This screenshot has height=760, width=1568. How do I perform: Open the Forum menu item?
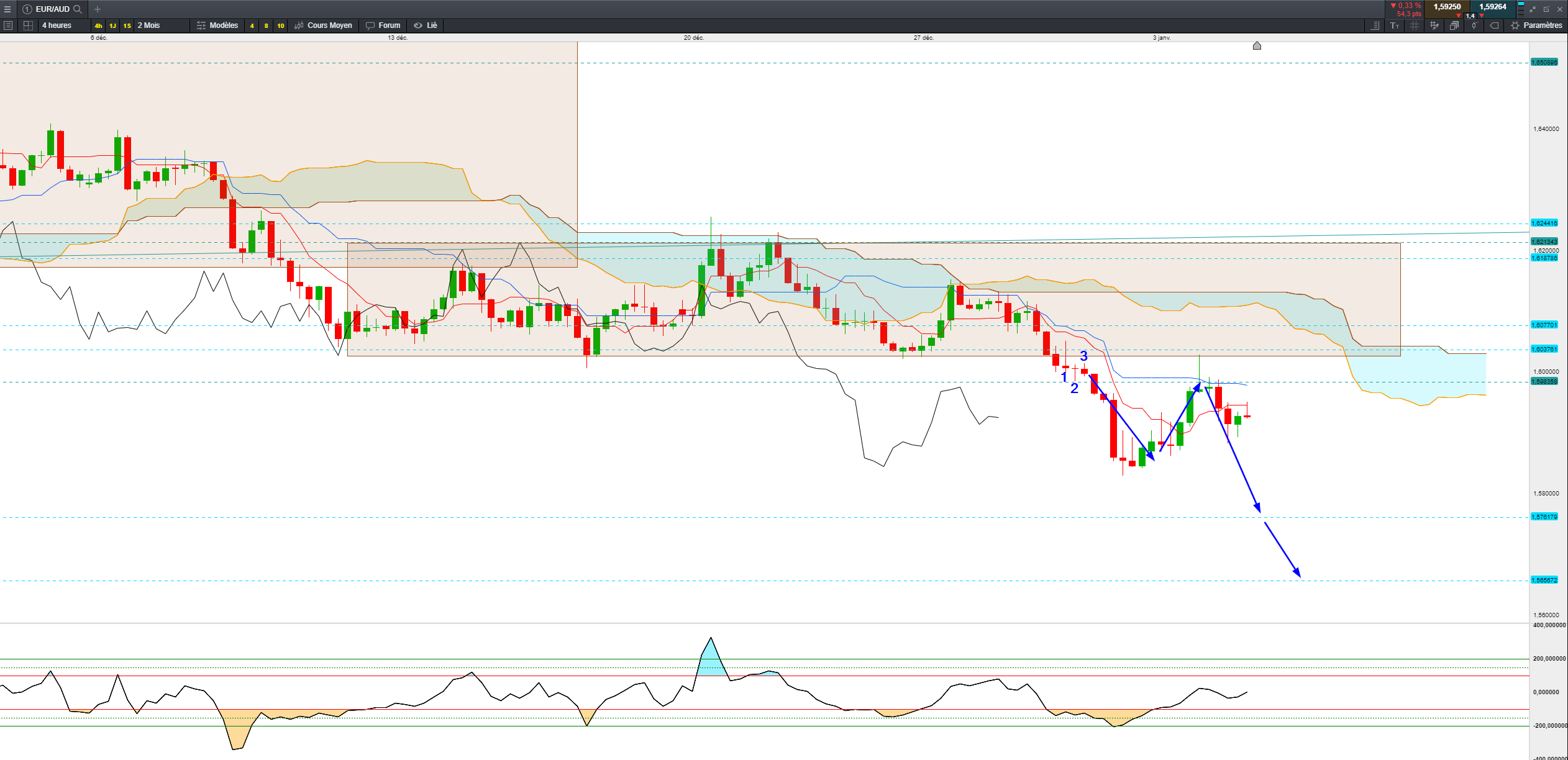tap(383, 25)
